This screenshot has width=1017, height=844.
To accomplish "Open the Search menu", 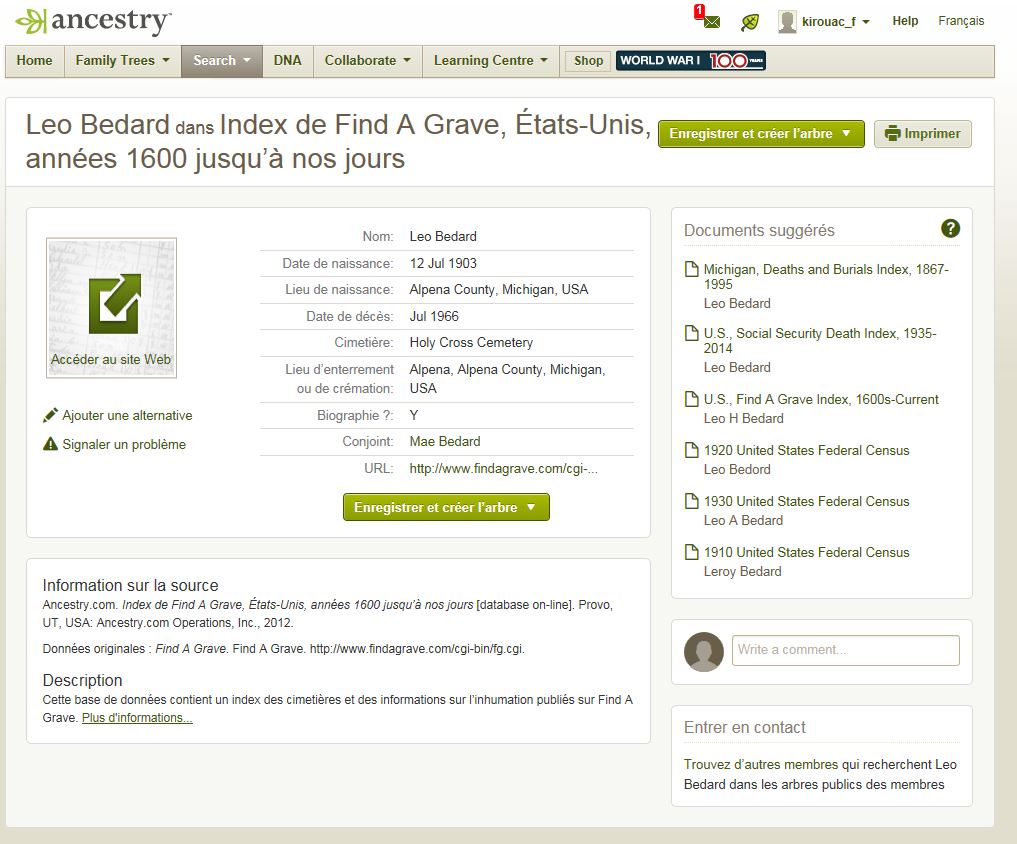I will pyautogui.click(x=222, y=60).
